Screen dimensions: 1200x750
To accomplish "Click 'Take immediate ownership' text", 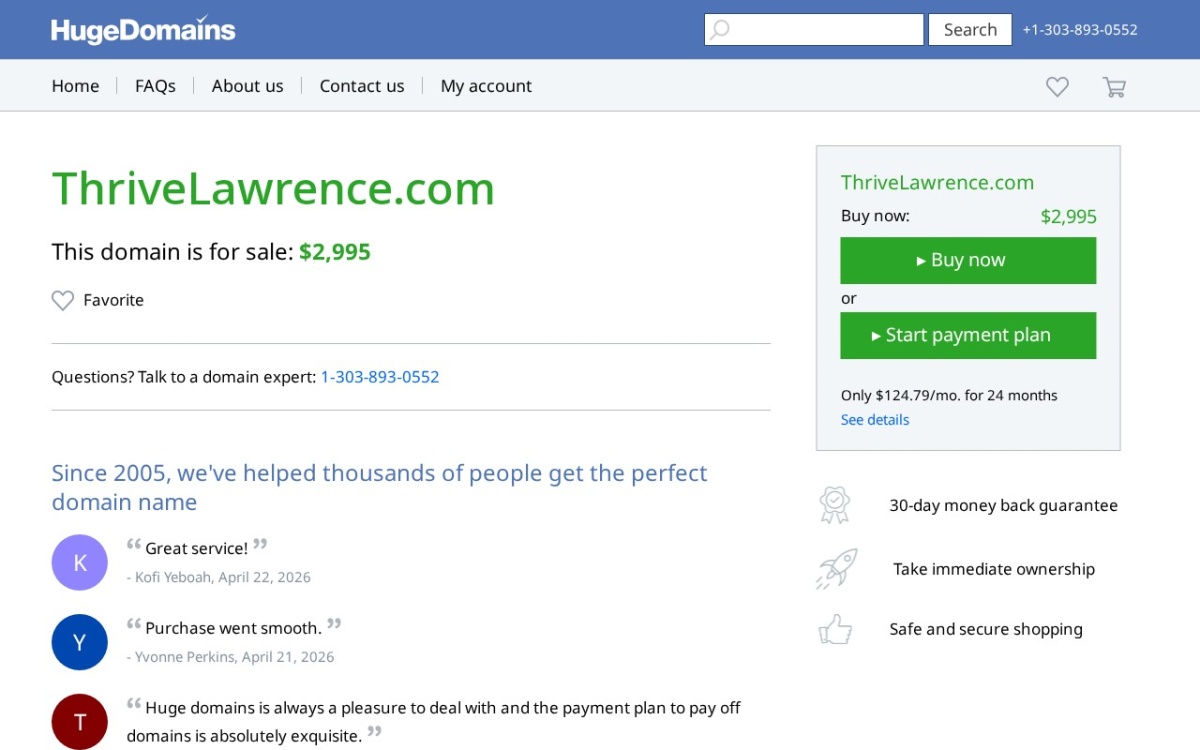I will pos(994,569).
